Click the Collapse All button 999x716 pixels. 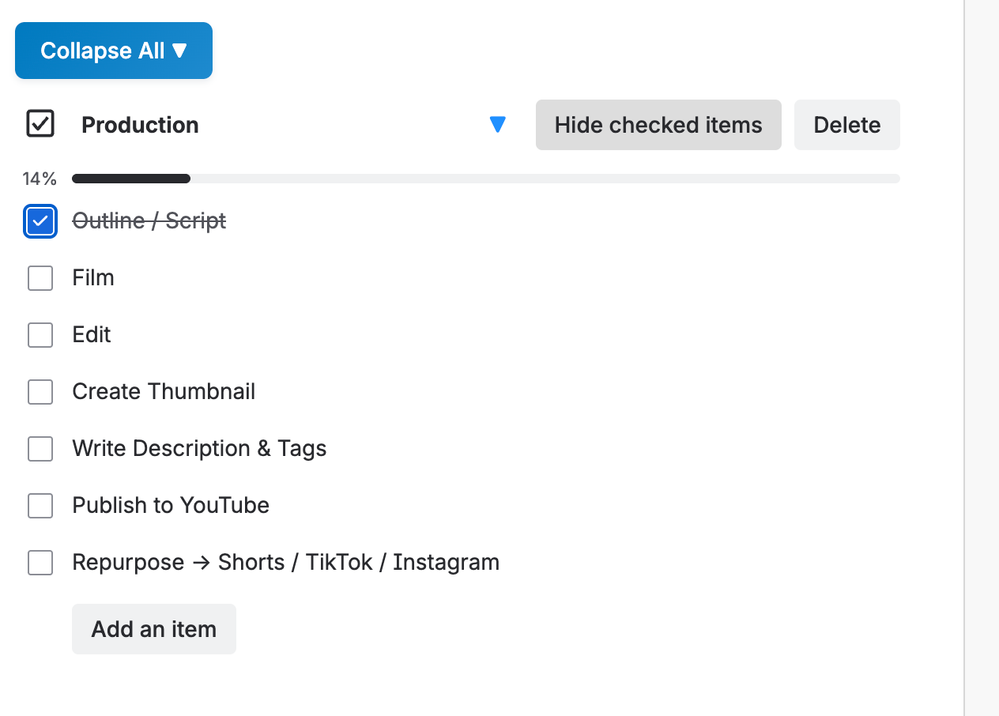pos(113,51)
